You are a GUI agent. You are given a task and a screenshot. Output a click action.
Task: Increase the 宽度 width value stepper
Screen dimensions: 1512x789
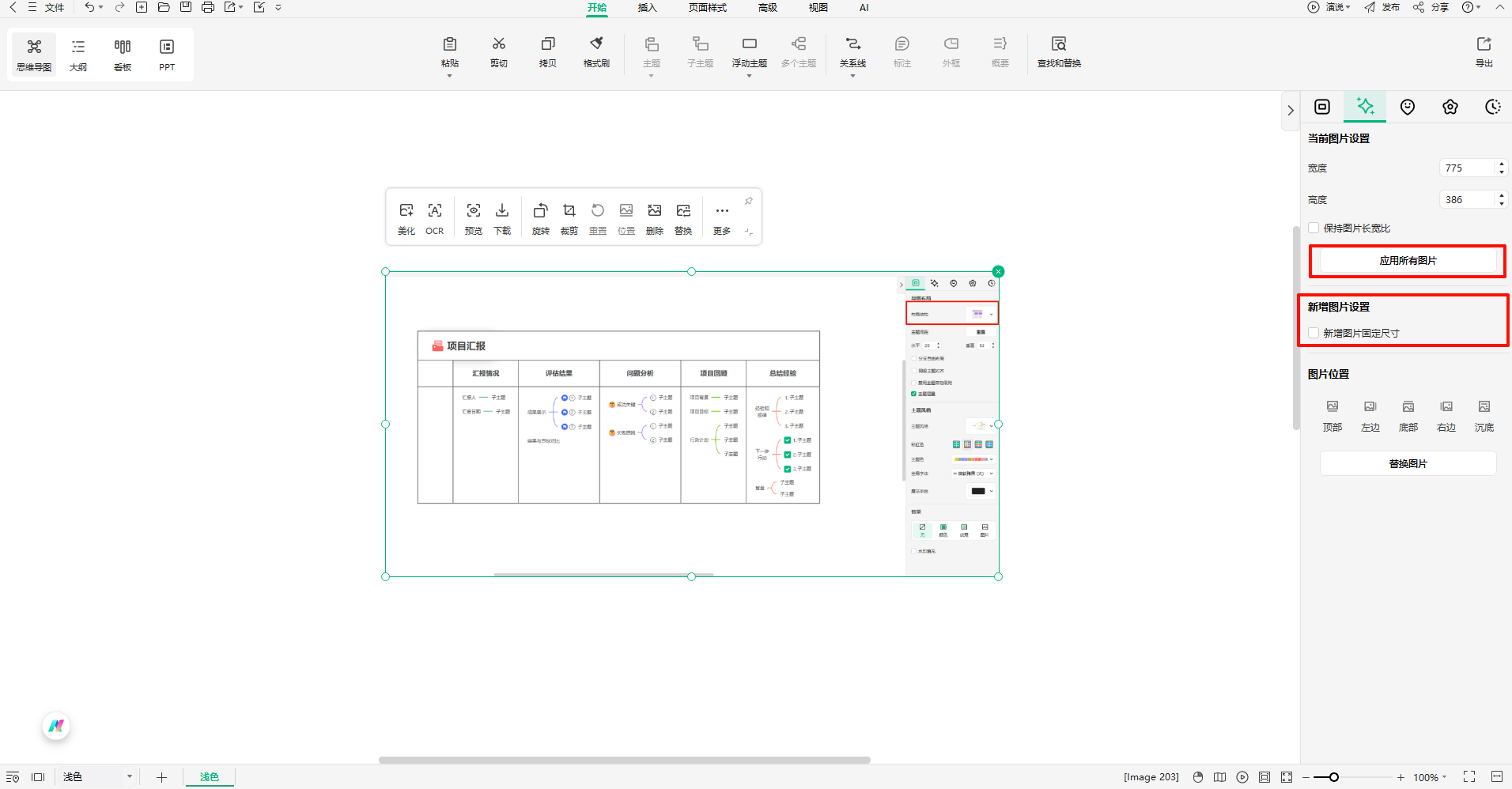[1502, 164]
